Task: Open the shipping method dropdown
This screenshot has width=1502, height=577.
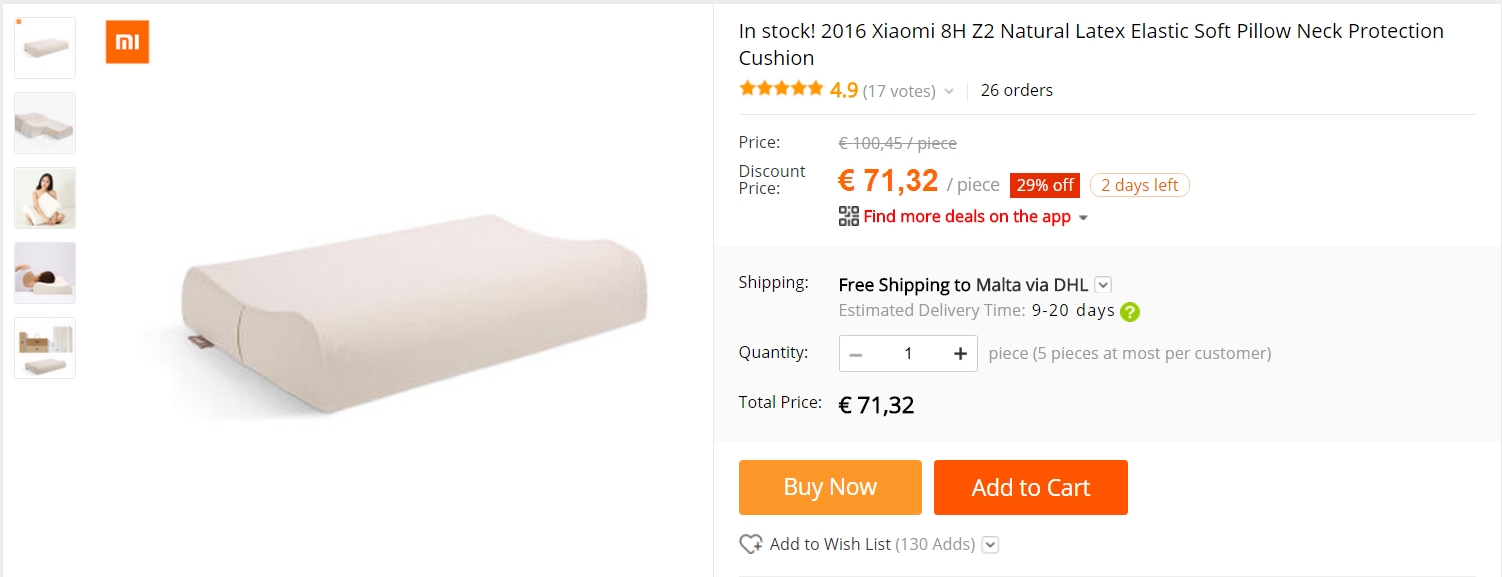Action: [x=1103, y=284]
